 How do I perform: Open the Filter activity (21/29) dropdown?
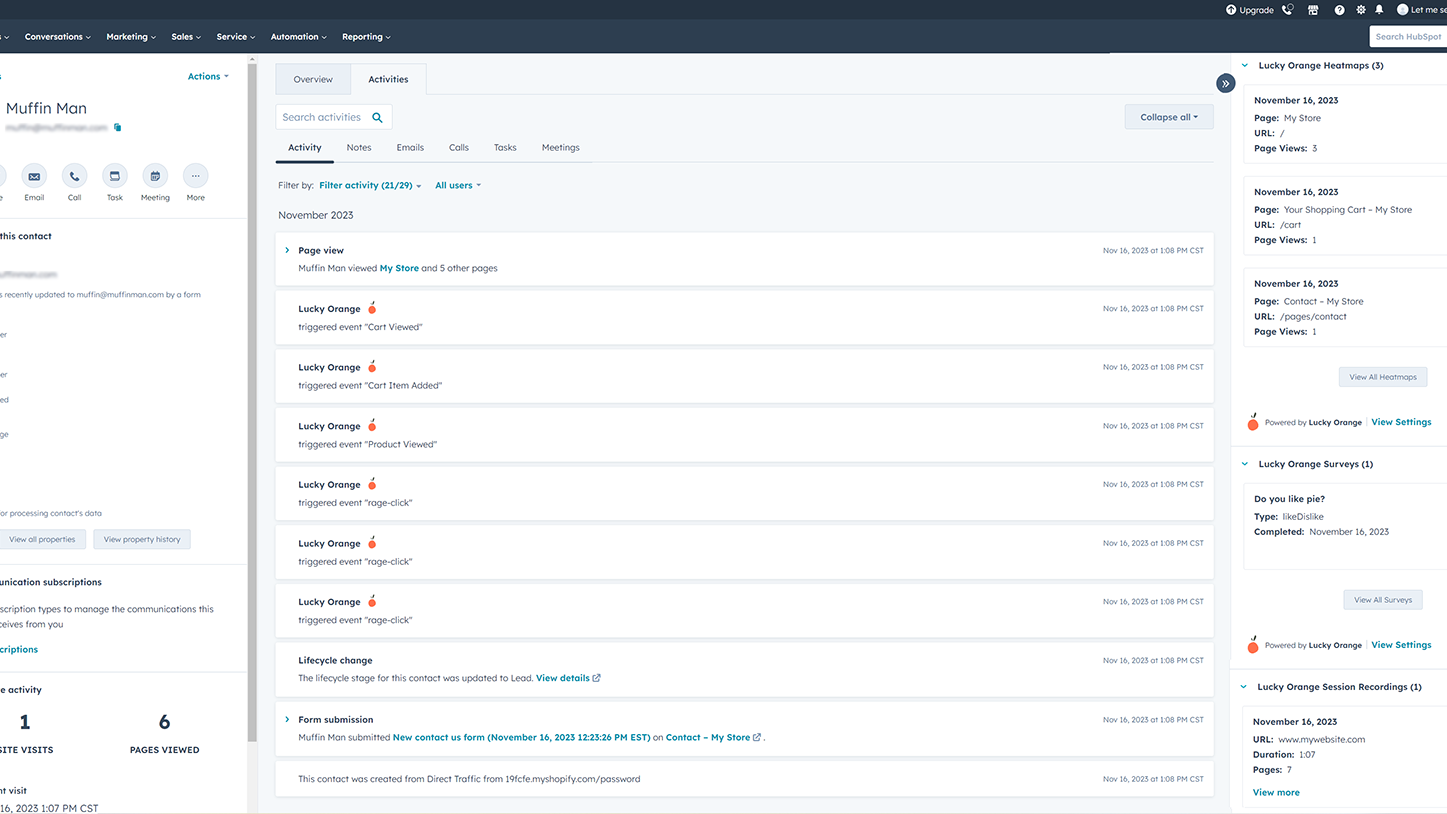[369, 185]
